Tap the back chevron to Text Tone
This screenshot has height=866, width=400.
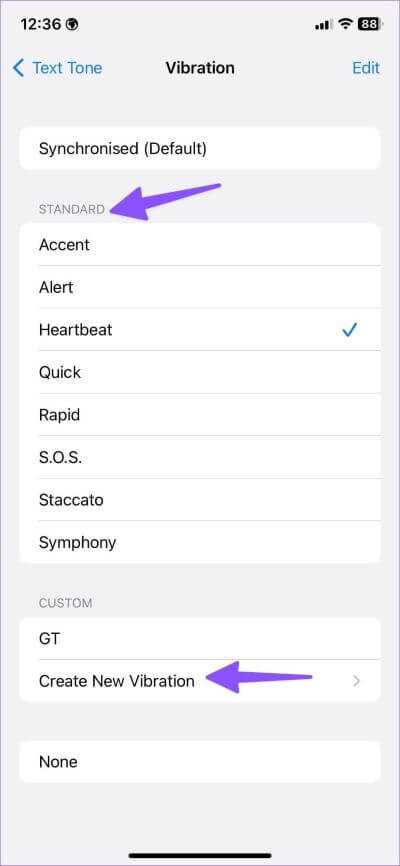[18, 68]
